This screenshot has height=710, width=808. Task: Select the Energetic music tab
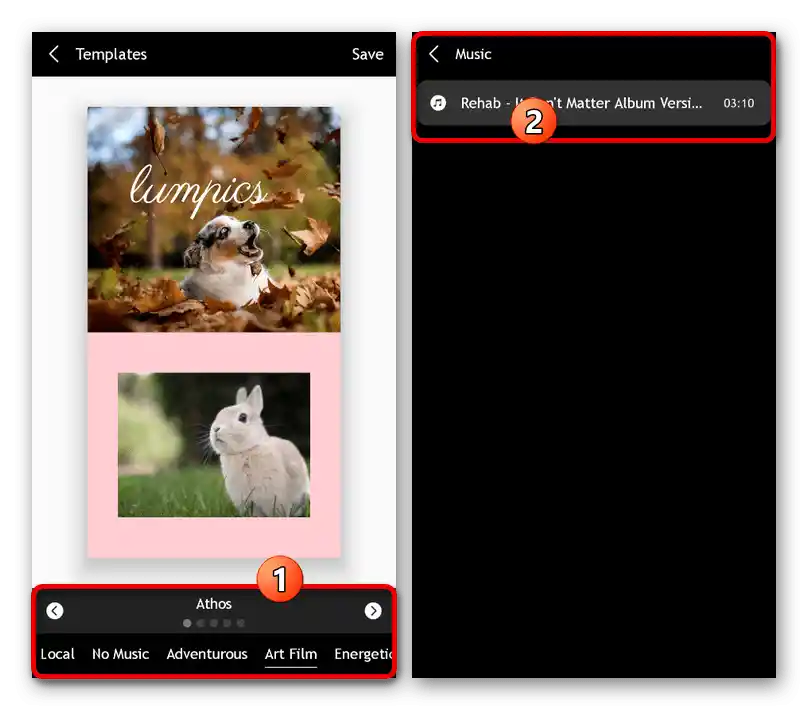363,654
